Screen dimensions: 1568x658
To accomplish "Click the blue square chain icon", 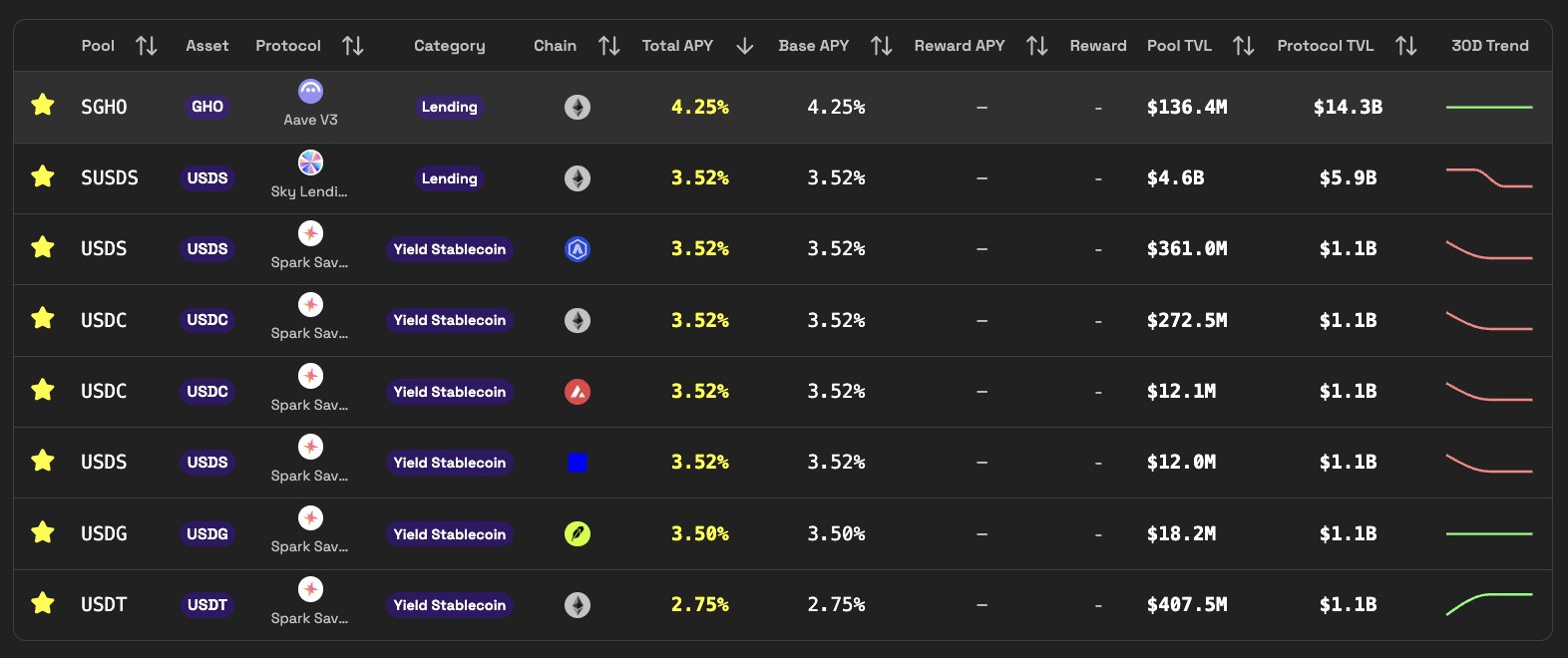I will (578, 463).
